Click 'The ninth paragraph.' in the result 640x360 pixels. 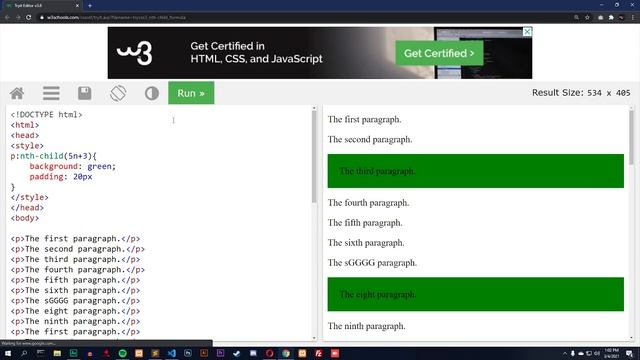point(367,326)
